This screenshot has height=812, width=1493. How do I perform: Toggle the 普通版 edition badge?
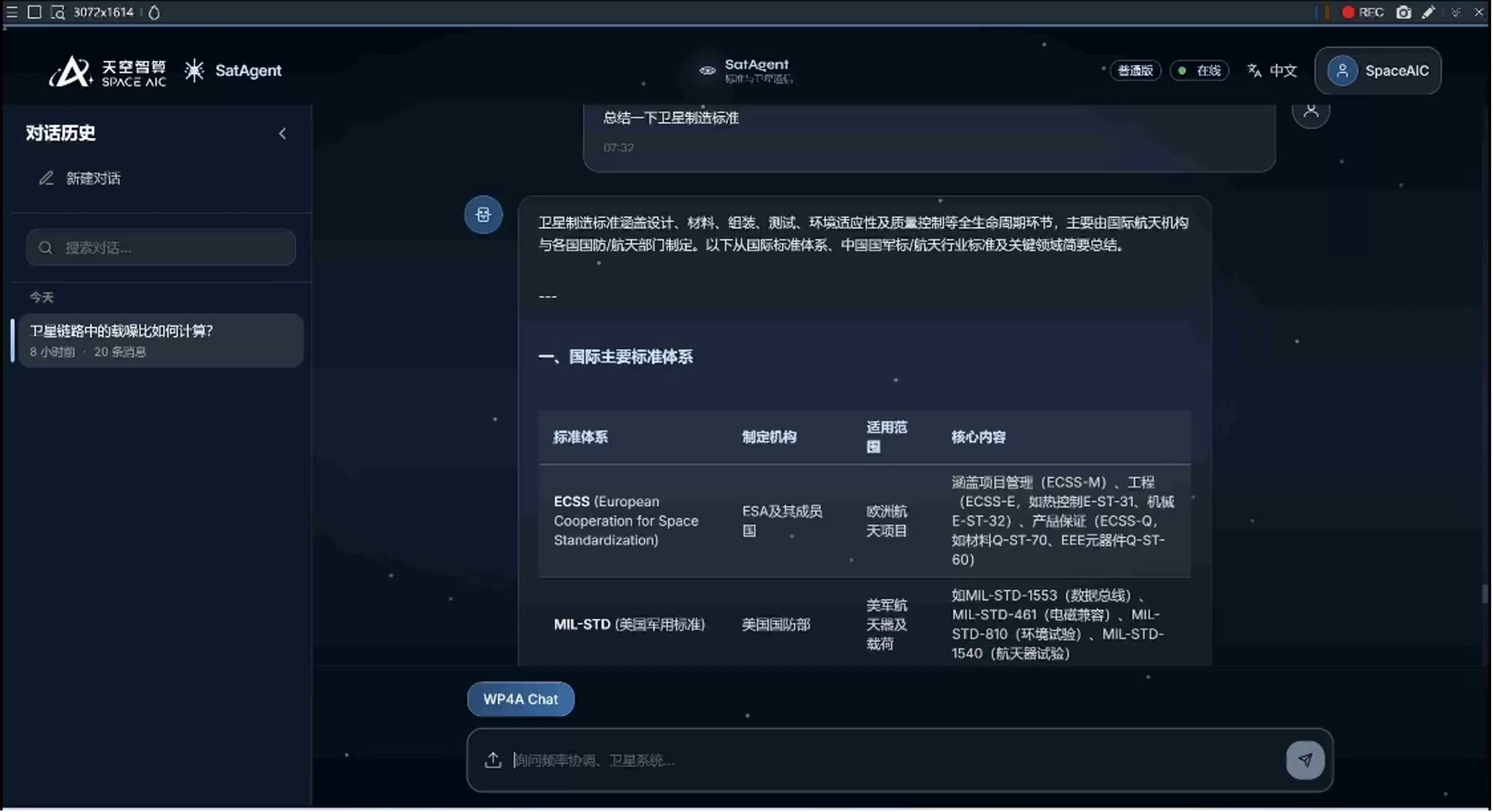pos(1135,71)
